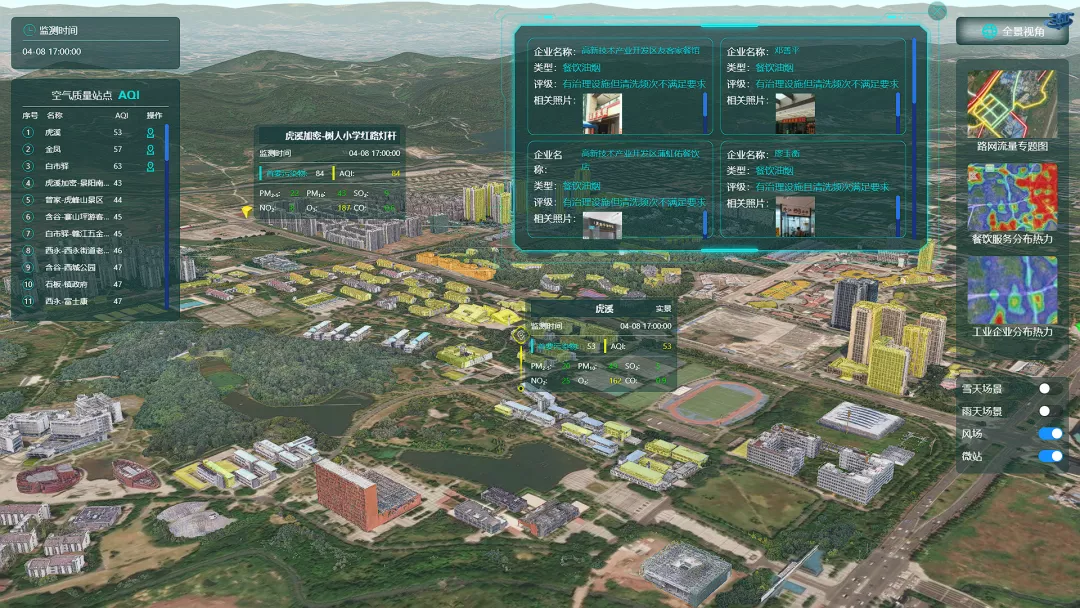Click the locate icon for 白市驿 station
This screenshot has height=608, width=1080.
[151, 166]
